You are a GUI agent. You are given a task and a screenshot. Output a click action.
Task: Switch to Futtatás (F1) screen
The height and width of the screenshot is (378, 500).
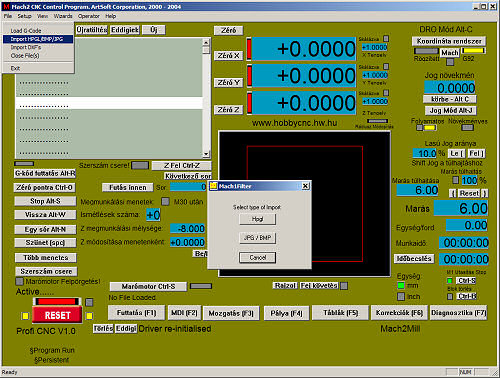pos(136,313)
